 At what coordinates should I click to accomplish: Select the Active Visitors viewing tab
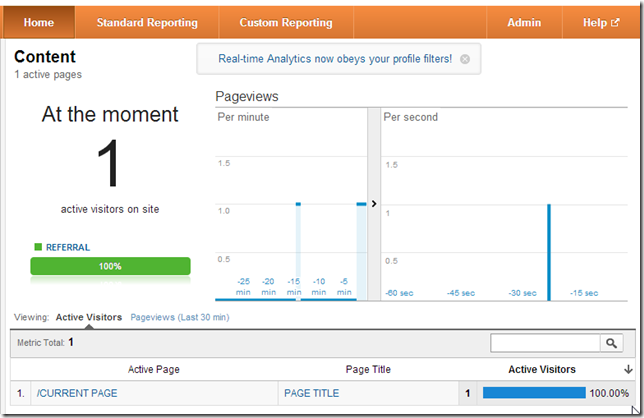click(89, 317)
